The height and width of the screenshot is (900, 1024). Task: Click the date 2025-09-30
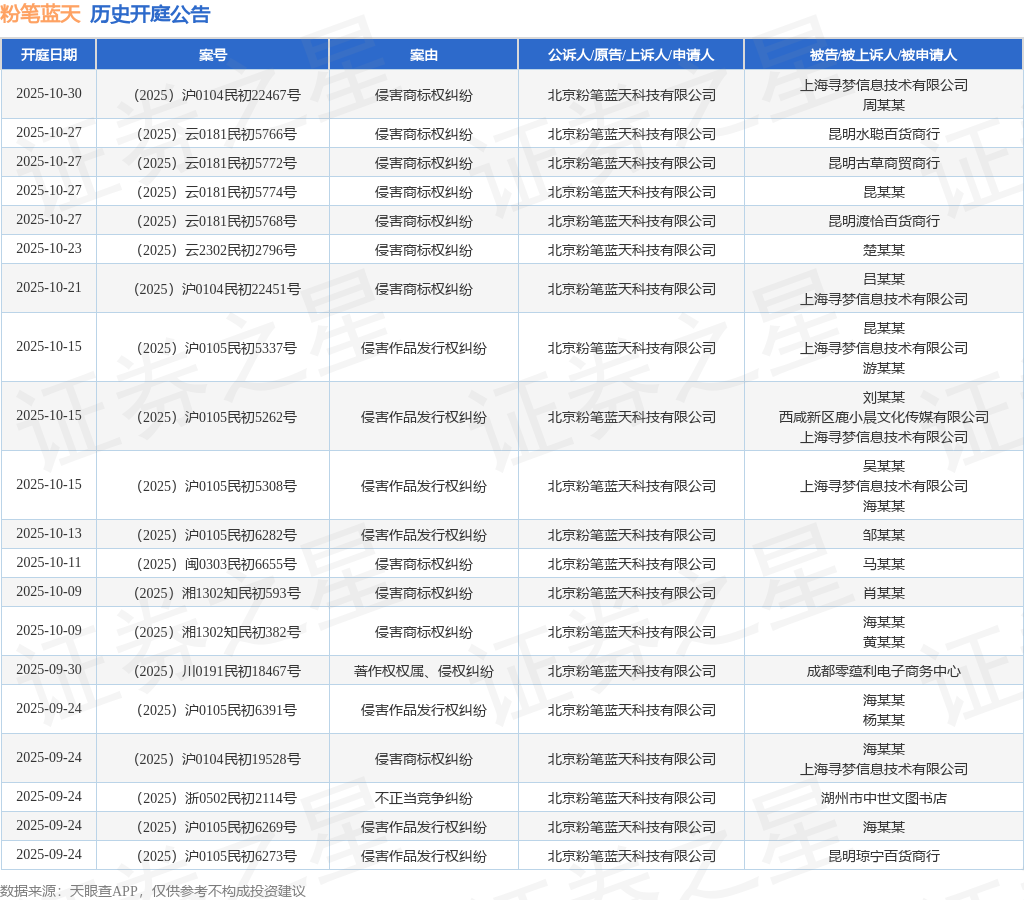[49, 669]
